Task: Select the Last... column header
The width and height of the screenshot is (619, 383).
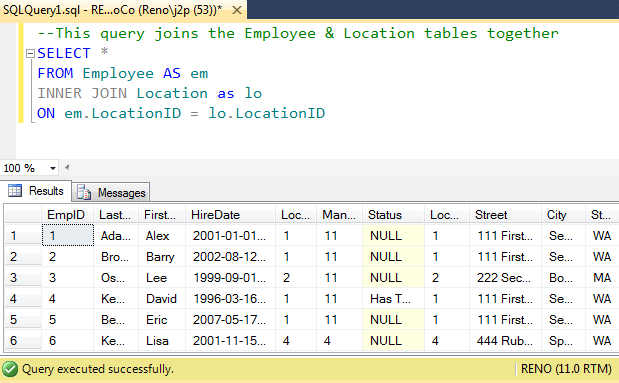Action: tap(116, 215)
